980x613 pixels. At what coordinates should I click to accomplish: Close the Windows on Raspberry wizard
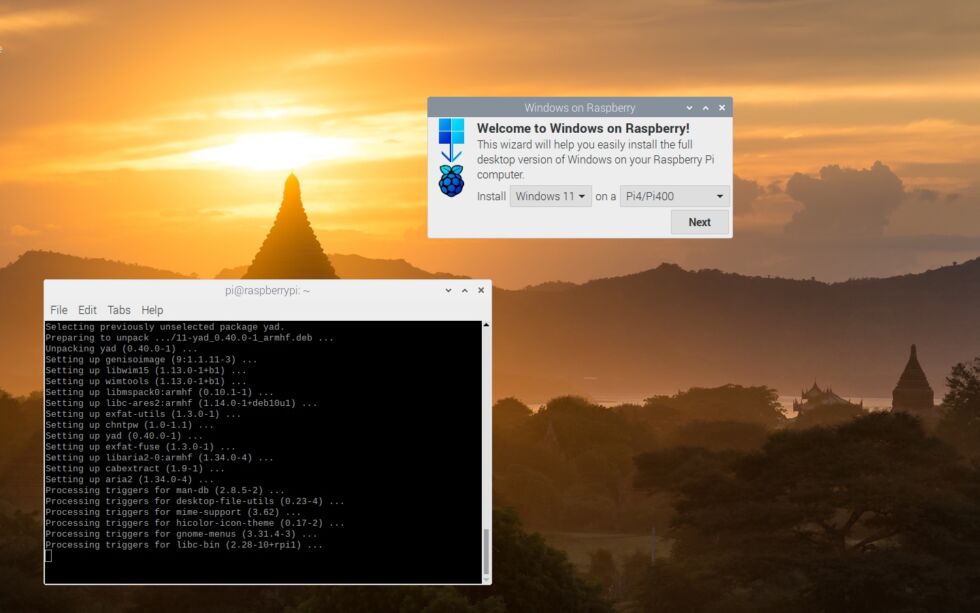[722, 107]
